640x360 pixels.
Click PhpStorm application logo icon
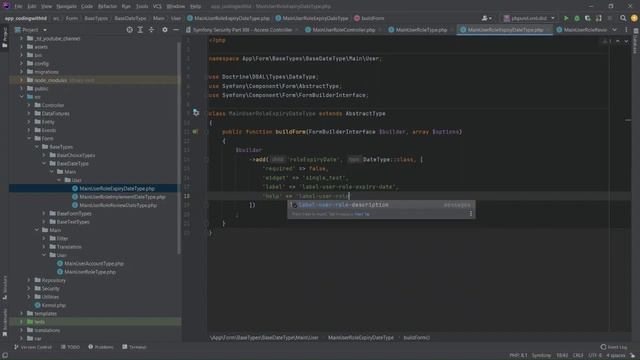(6, 6)
